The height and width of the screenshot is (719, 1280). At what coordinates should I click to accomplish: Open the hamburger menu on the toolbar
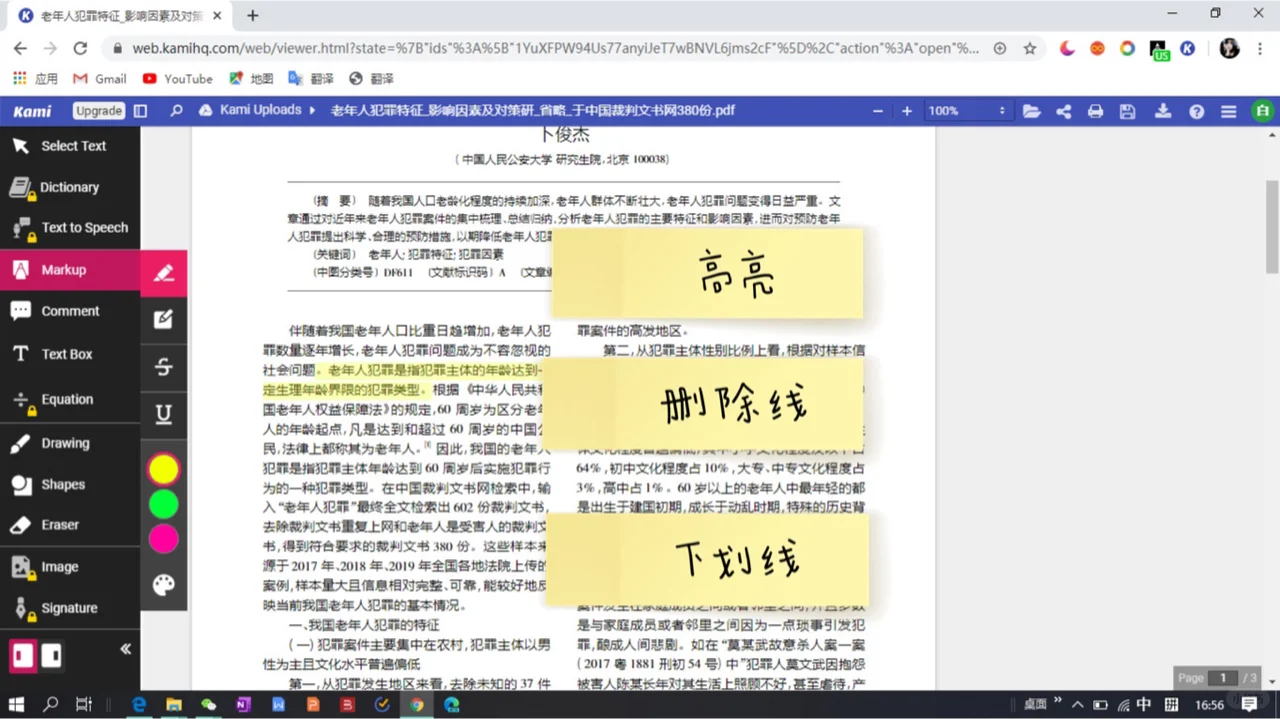tap(1228, 111)
